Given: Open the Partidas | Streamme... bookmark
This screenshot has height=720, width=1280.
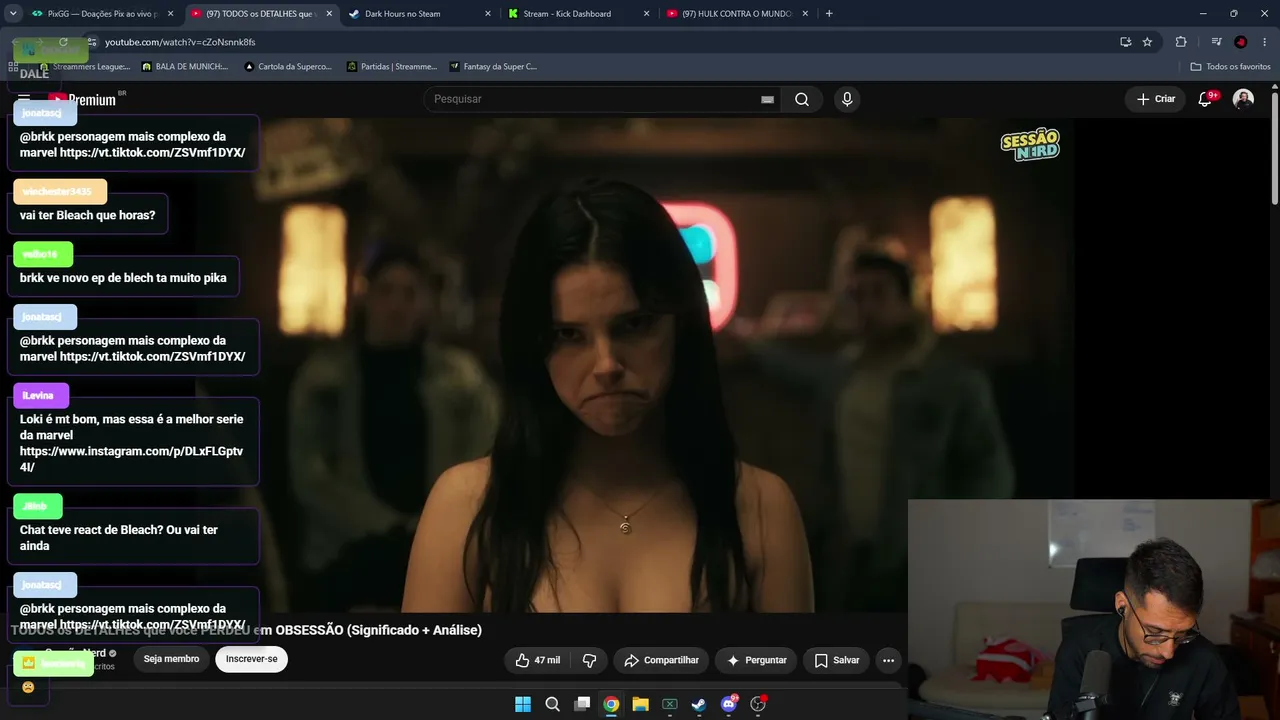Looking at the screenshot, I should click(x=392, y=67).
